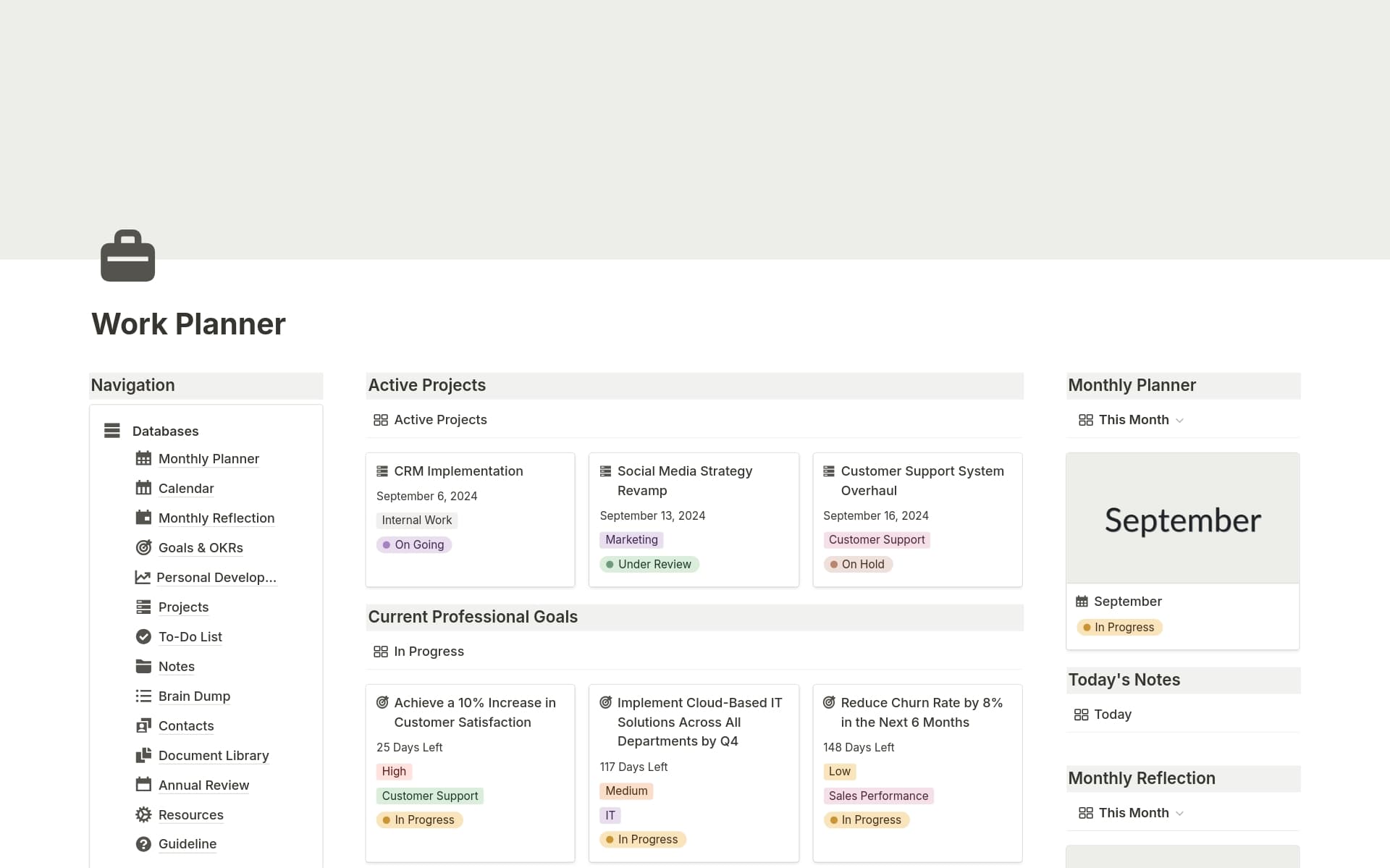Viewport: 1390px width, 868px height.
Task: Click the In Progress tag on the September card
Action: pyautogui.click(x=1120, y=627)
